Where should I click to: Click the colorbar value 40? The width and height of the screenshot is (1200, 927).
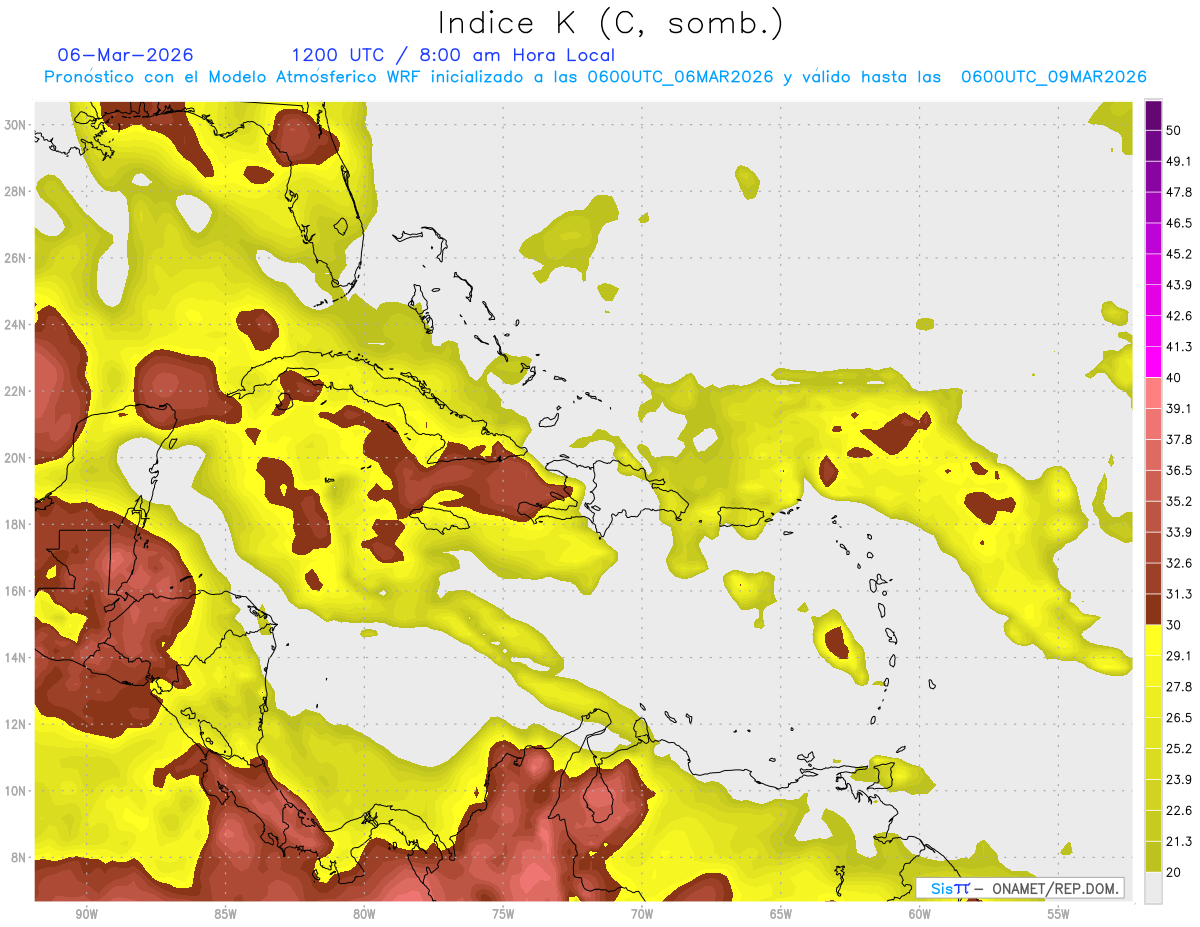[x=1174, y=378]
